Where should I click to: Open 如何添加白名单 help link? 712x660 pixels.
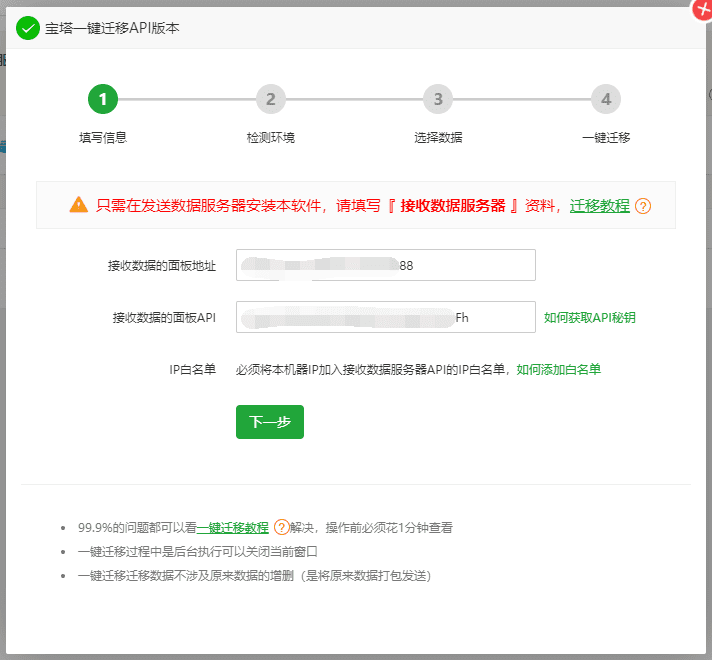pyautogui.click(x=559, y=369)
